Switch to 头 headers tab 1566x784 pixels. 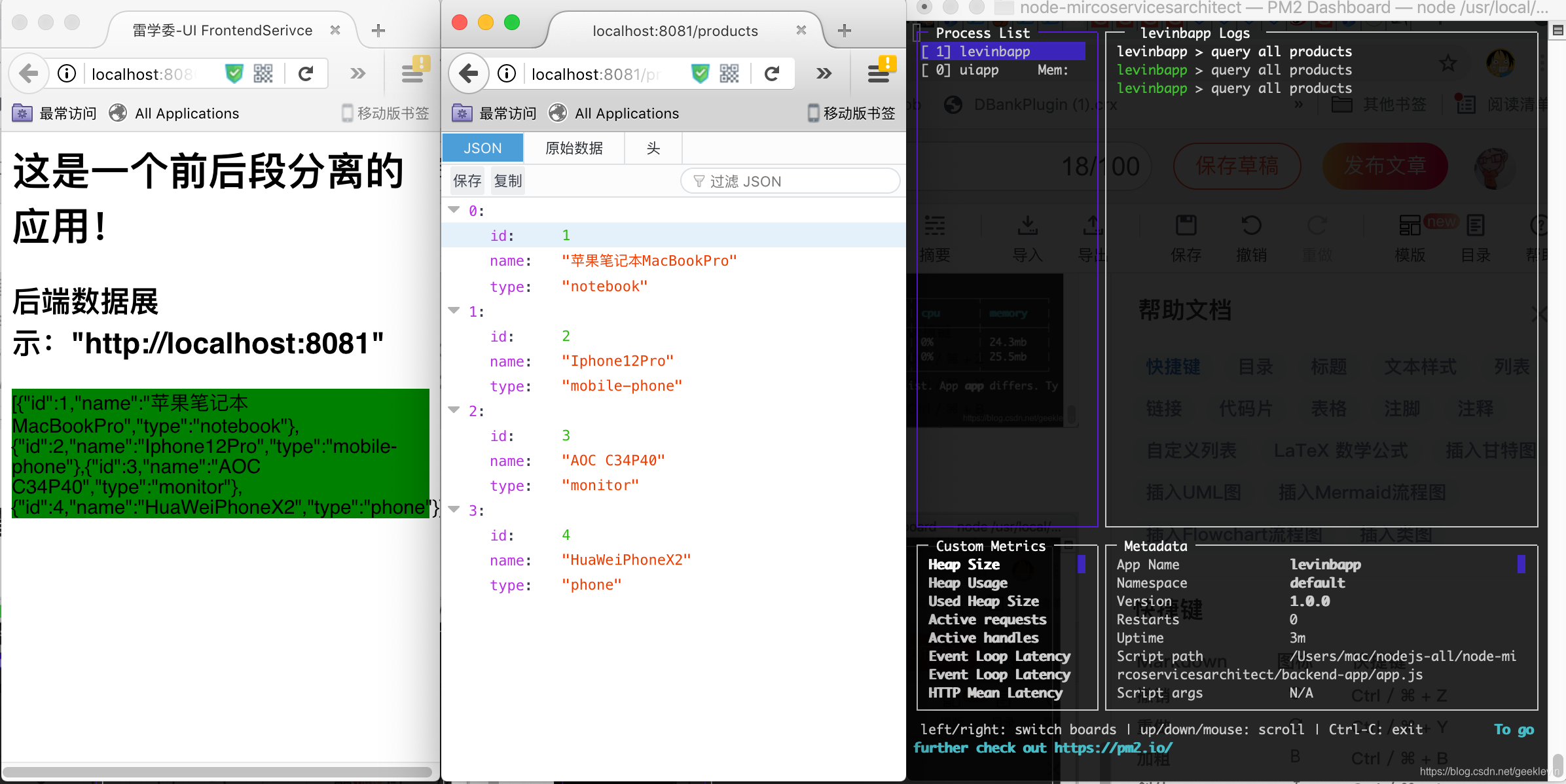tap(653, 148)
